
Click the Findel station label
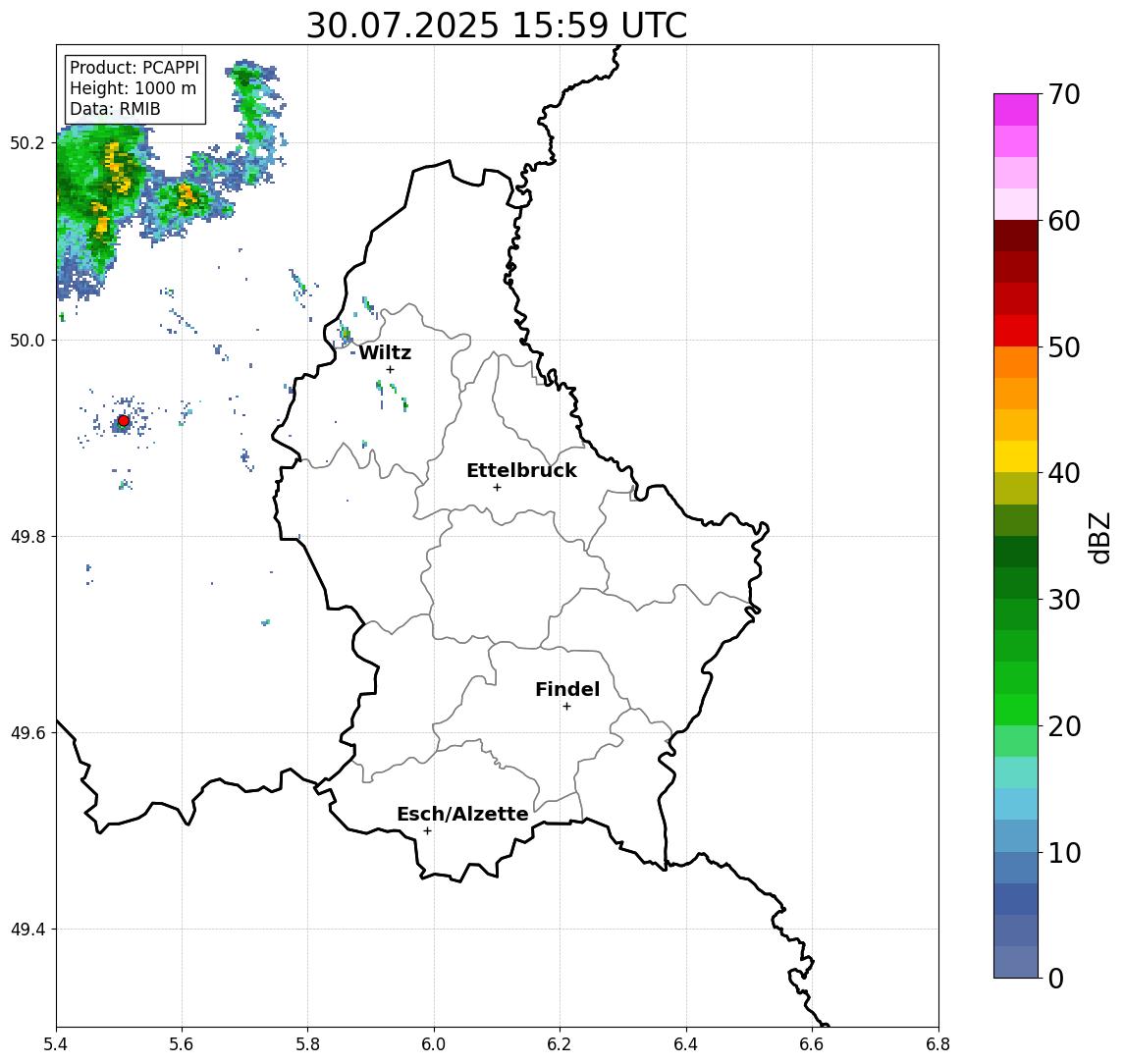pos(567,689)
